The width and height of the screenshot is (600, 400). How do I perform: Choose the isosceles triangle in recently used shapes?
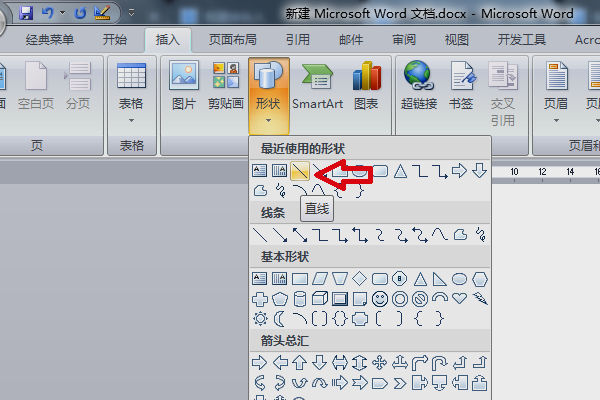tap(400, 171)
